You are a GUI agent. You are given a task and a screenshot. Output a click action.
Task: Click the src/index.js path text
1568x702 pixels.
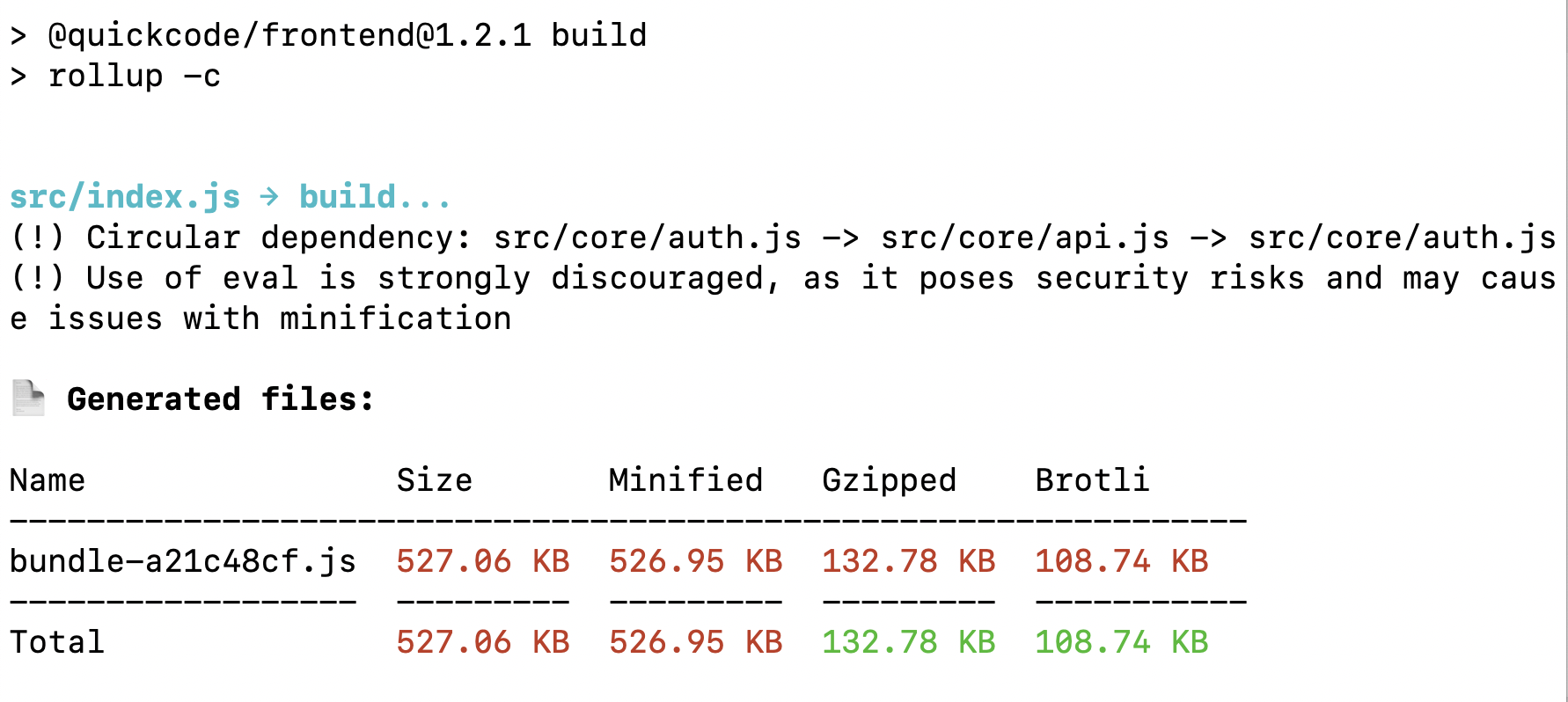[x=125, y=197]
